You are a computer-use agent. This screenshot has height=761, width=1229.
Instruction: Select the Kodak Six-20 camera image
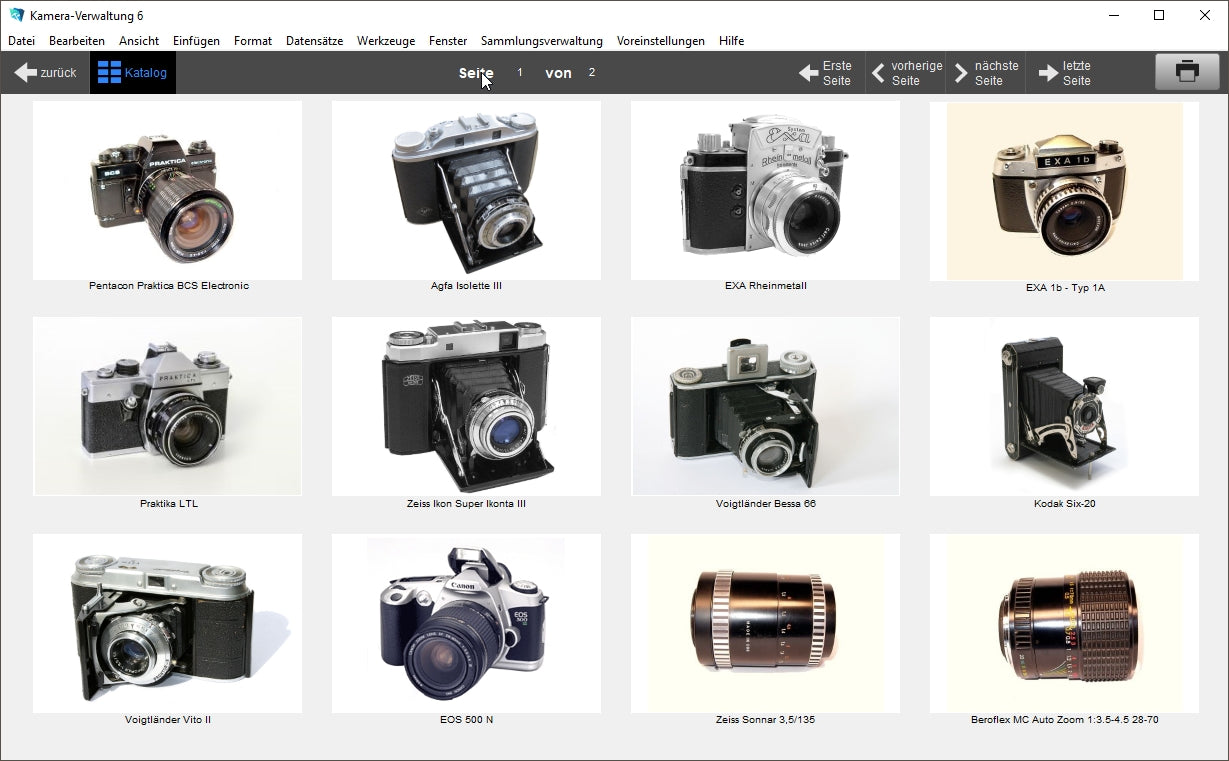[x=1064, y=406]
